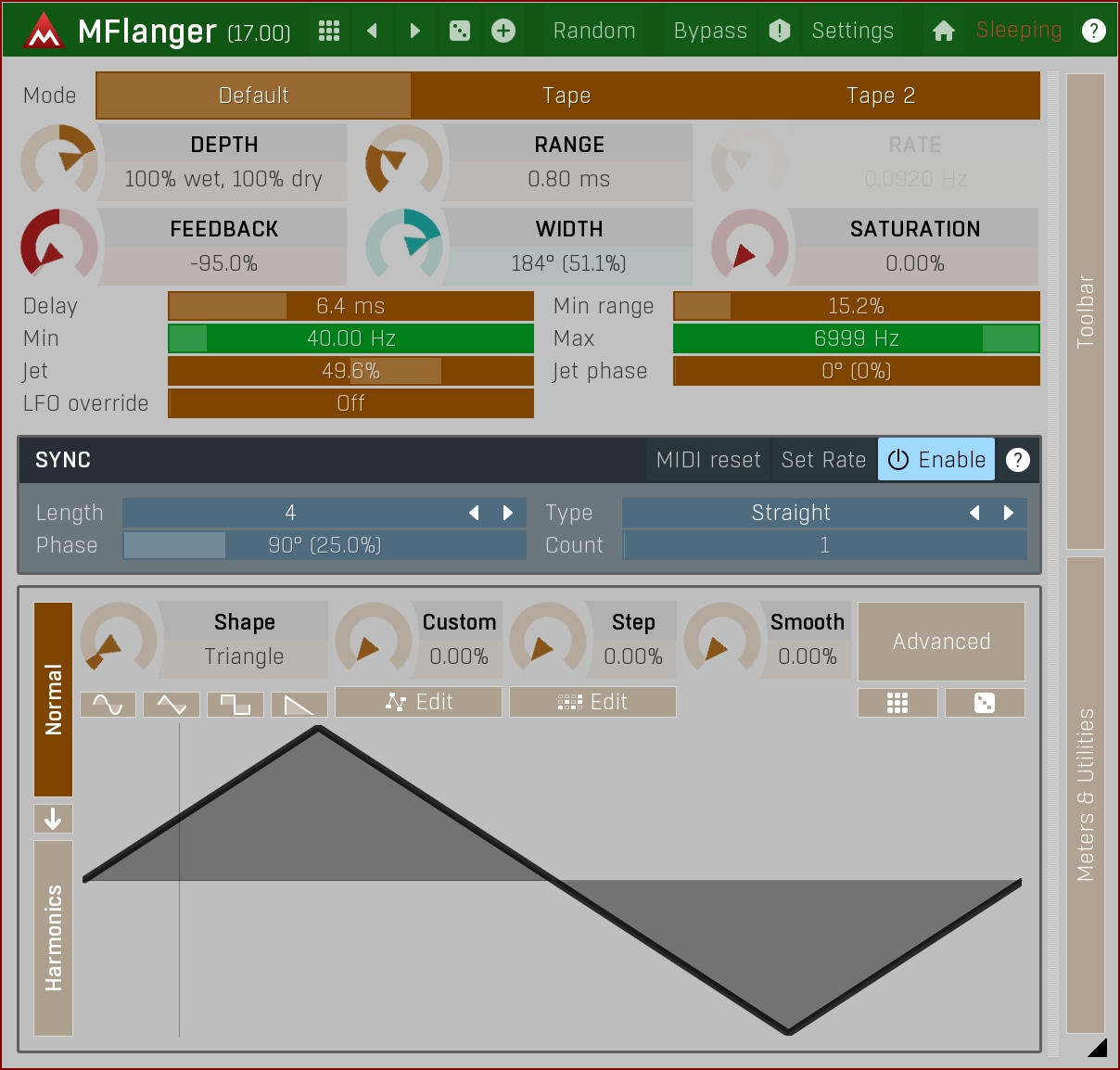Open the home icon in top bar
The width and height of the screenshot is (1120, 1070).
pyautogui.click(x=943, y=31)
